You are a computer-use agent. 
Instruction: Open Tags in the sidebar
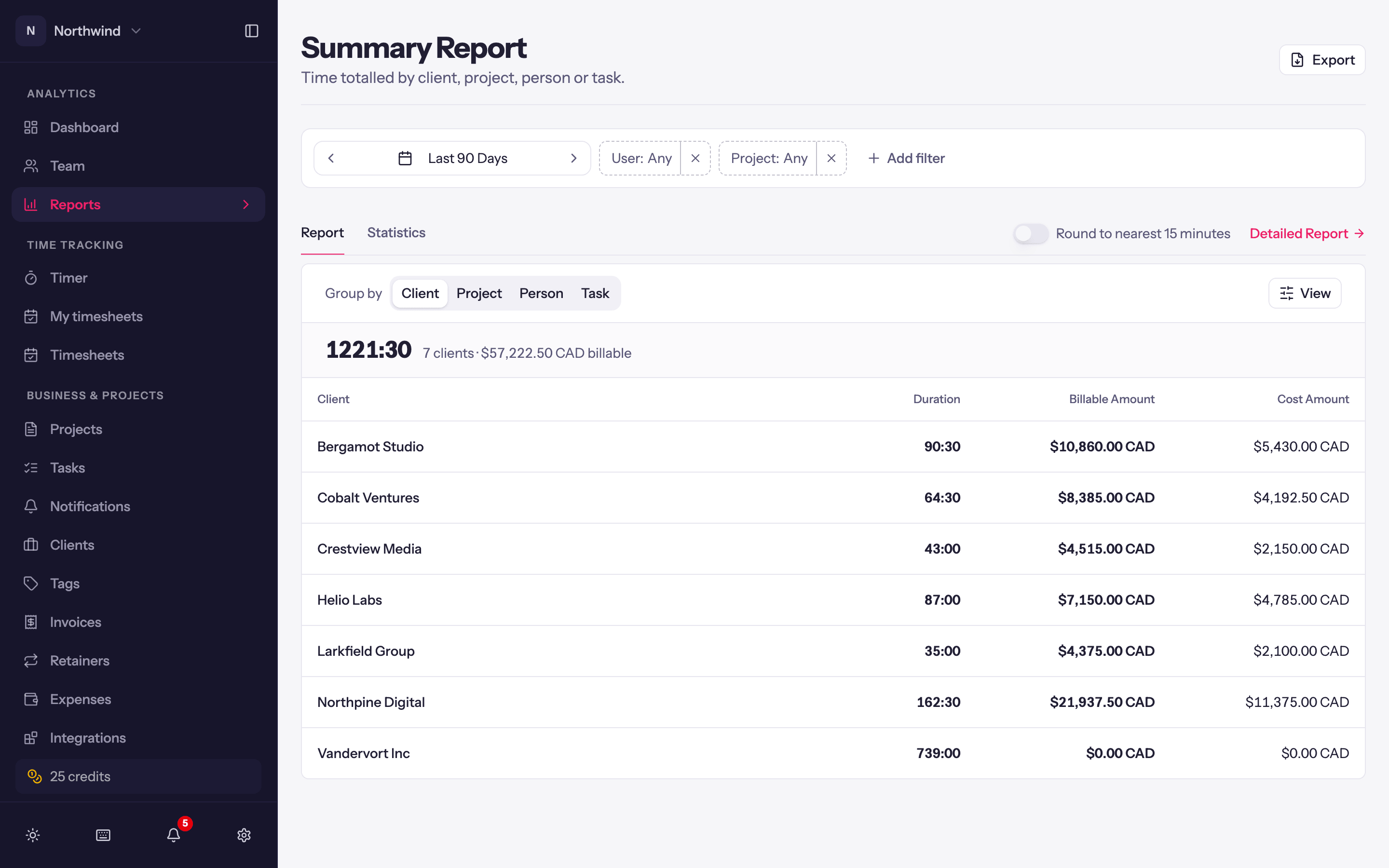(138, 583)
